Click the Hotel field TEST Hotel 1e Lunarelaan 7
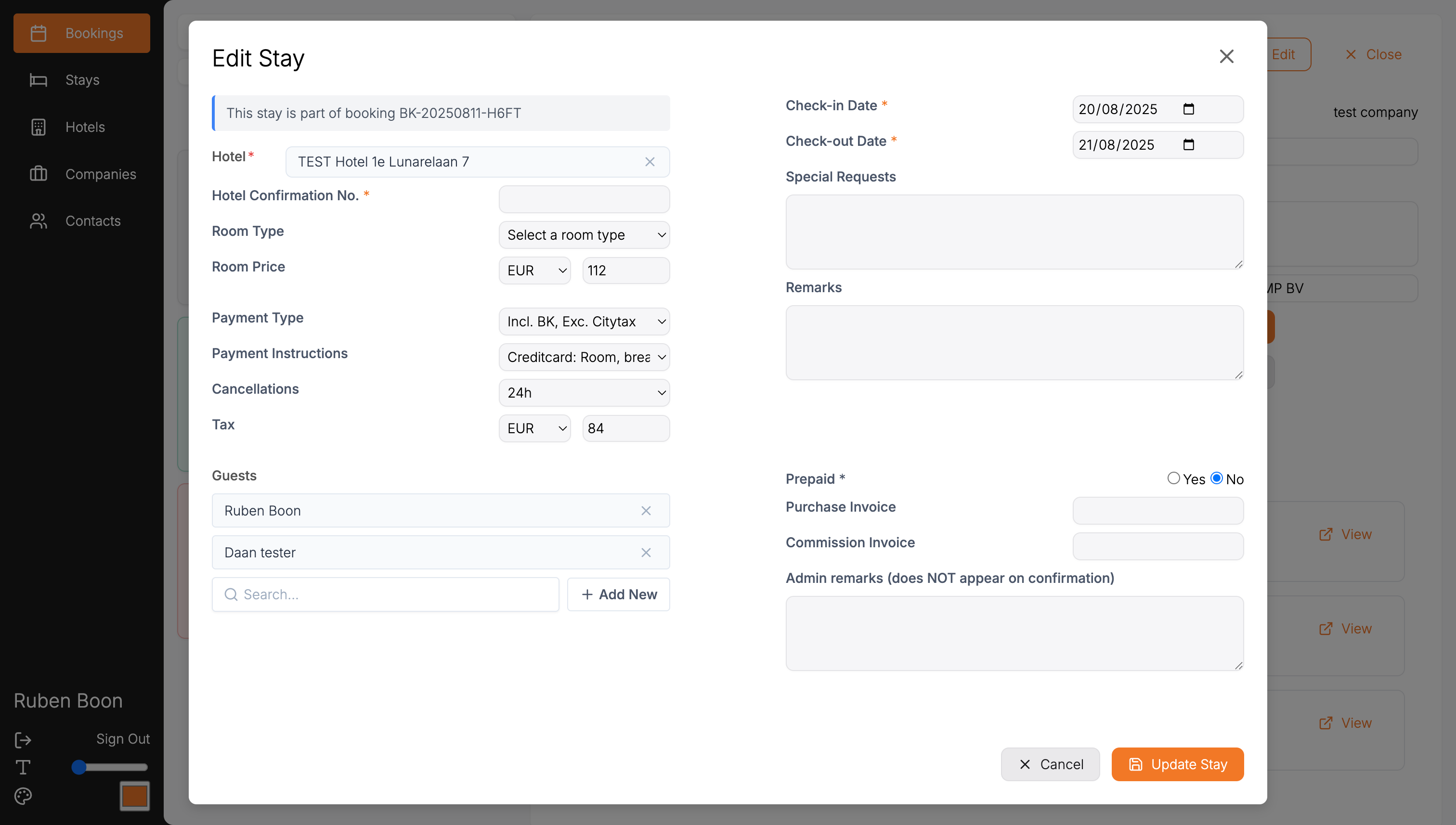This screenshot has height=825, width=1456. click(x=477, y=162)
